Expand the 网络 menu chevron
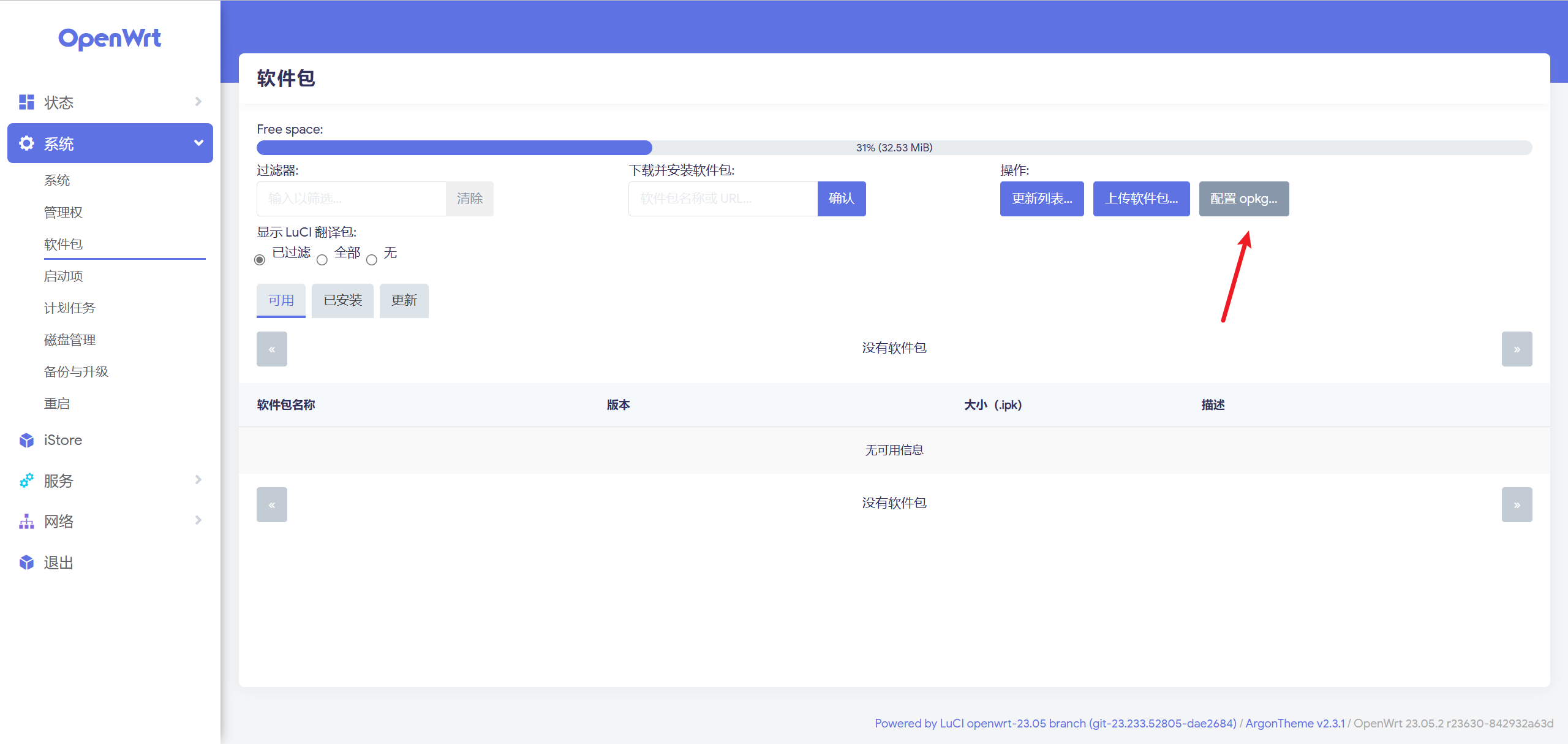 coord(198,520)
